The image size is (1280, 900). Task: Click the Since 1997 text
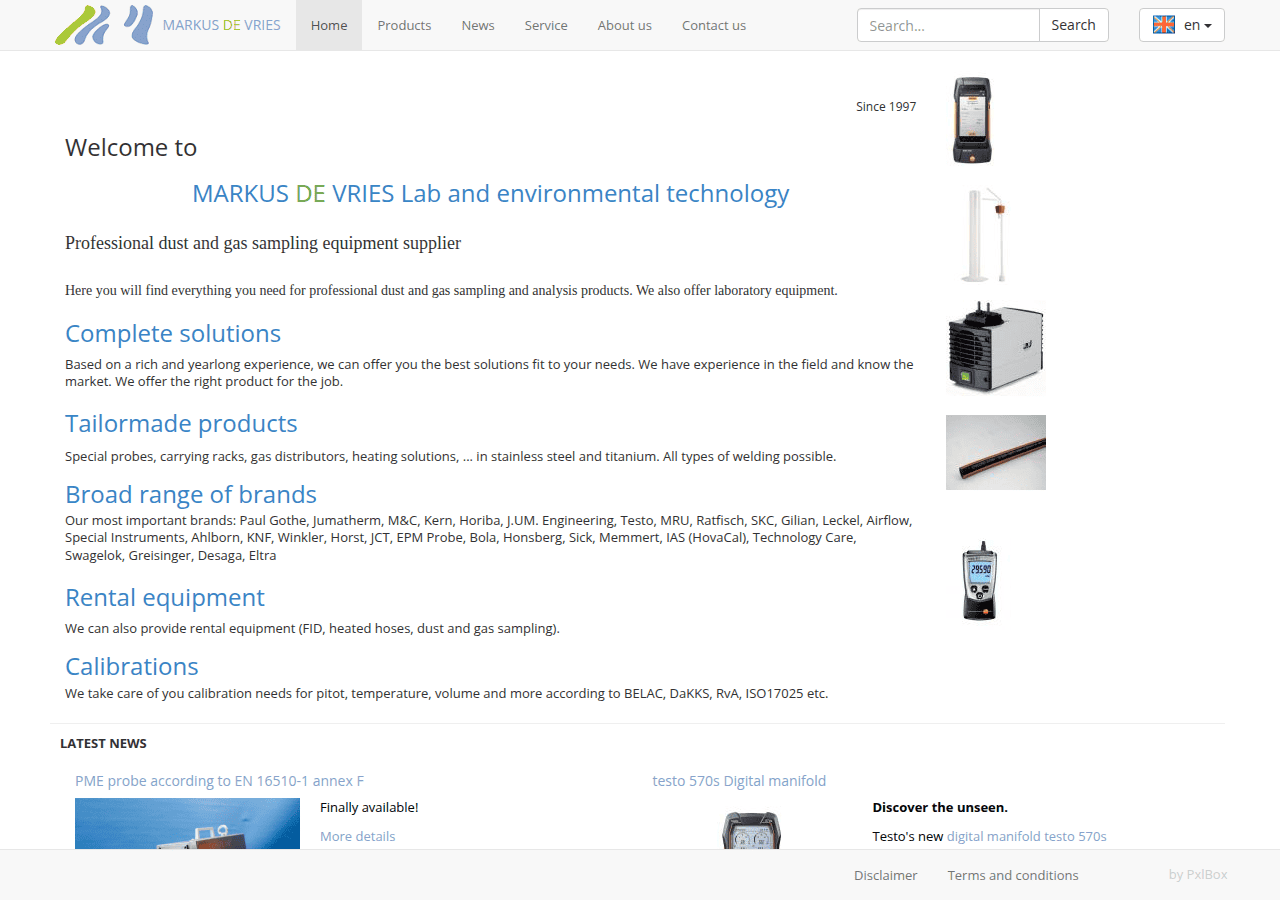click(x=886, y=106)
